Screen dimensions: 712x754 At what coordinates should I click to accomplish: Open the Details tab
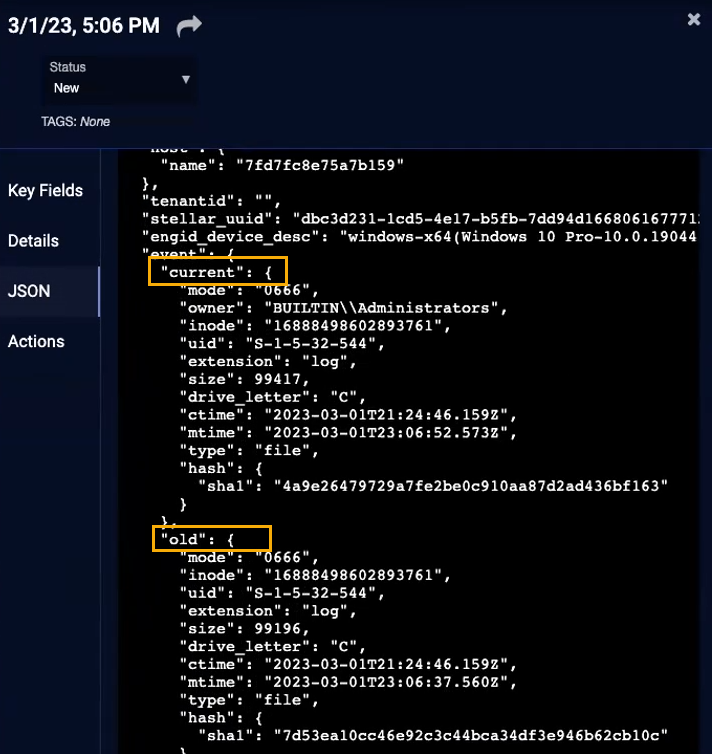point(33,241)
